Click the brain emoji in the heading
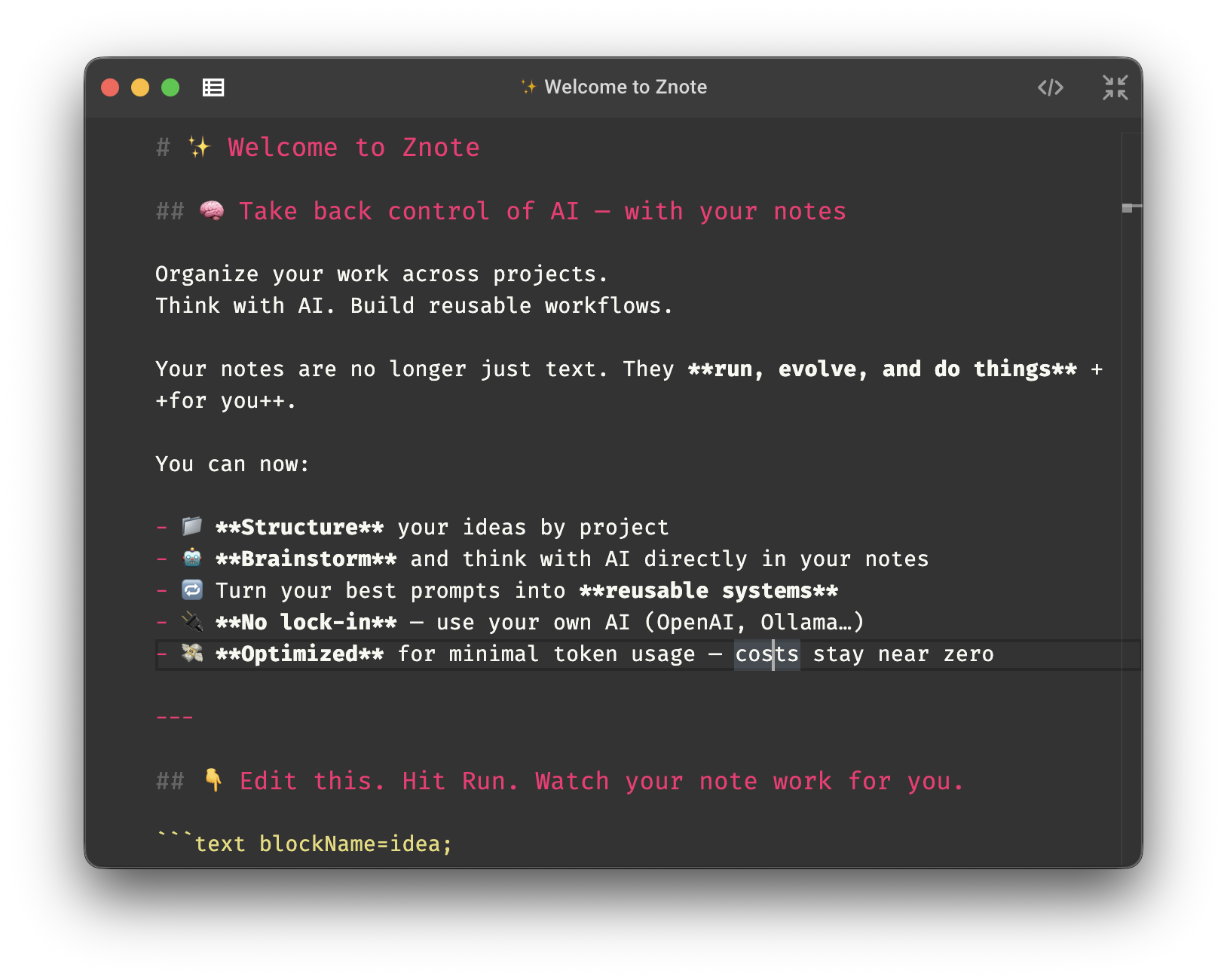Viewport: 1227px width, 980px height. [212, 210]
